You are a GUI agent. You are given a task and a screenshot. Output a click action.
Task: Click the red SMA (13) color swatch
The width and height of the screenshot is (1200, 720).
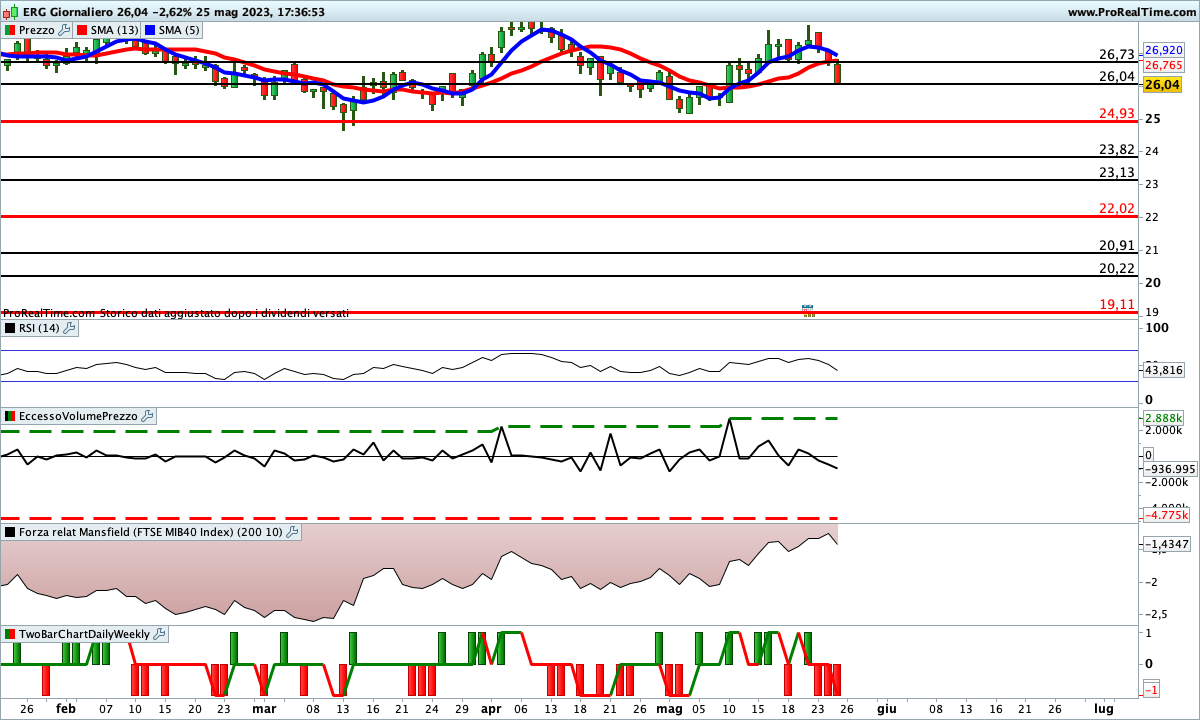coord(83,30)
